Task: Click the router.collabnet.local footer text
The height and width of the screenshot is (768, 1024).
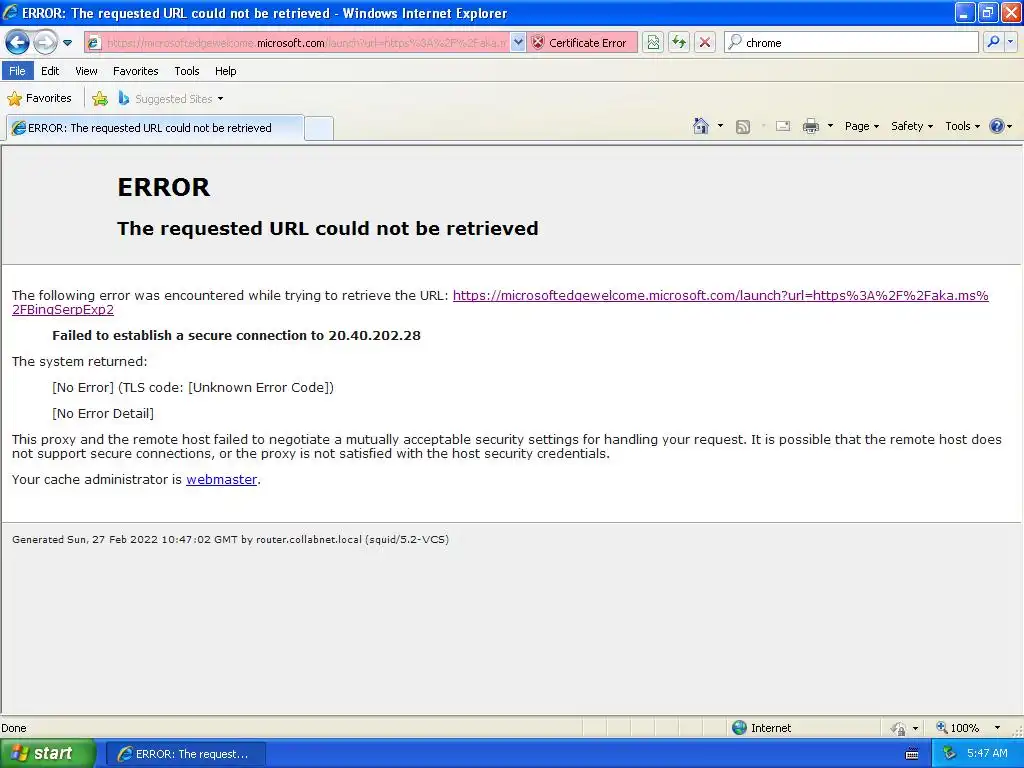Action: click(309, 539)
